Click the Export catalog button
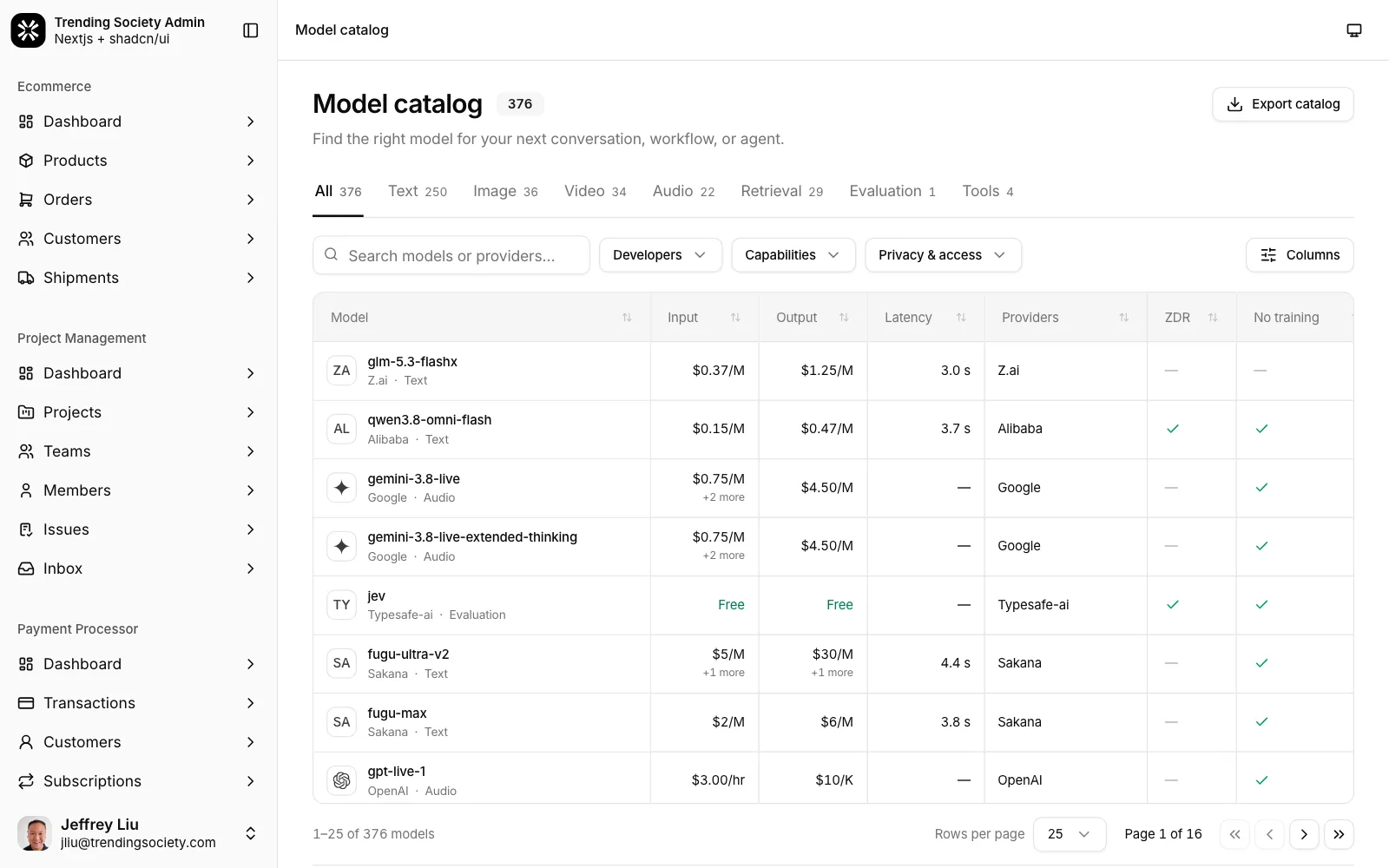Viewport: 1389px width, 868px height. click(x=1283, y=104)
